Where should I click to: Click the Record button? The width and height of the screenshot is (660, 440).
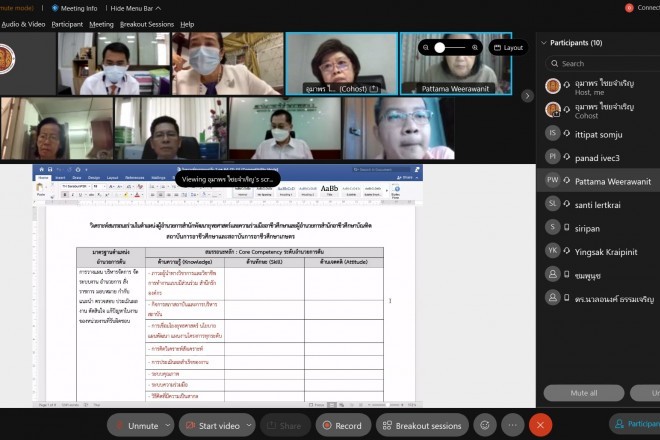343,426
